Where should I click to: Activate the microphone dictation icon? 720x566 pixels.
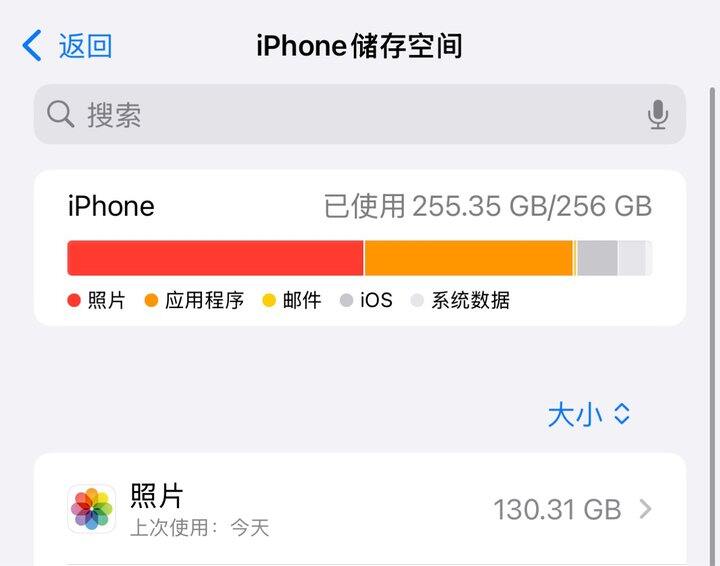pyautogui.click(x=658, y=114)
